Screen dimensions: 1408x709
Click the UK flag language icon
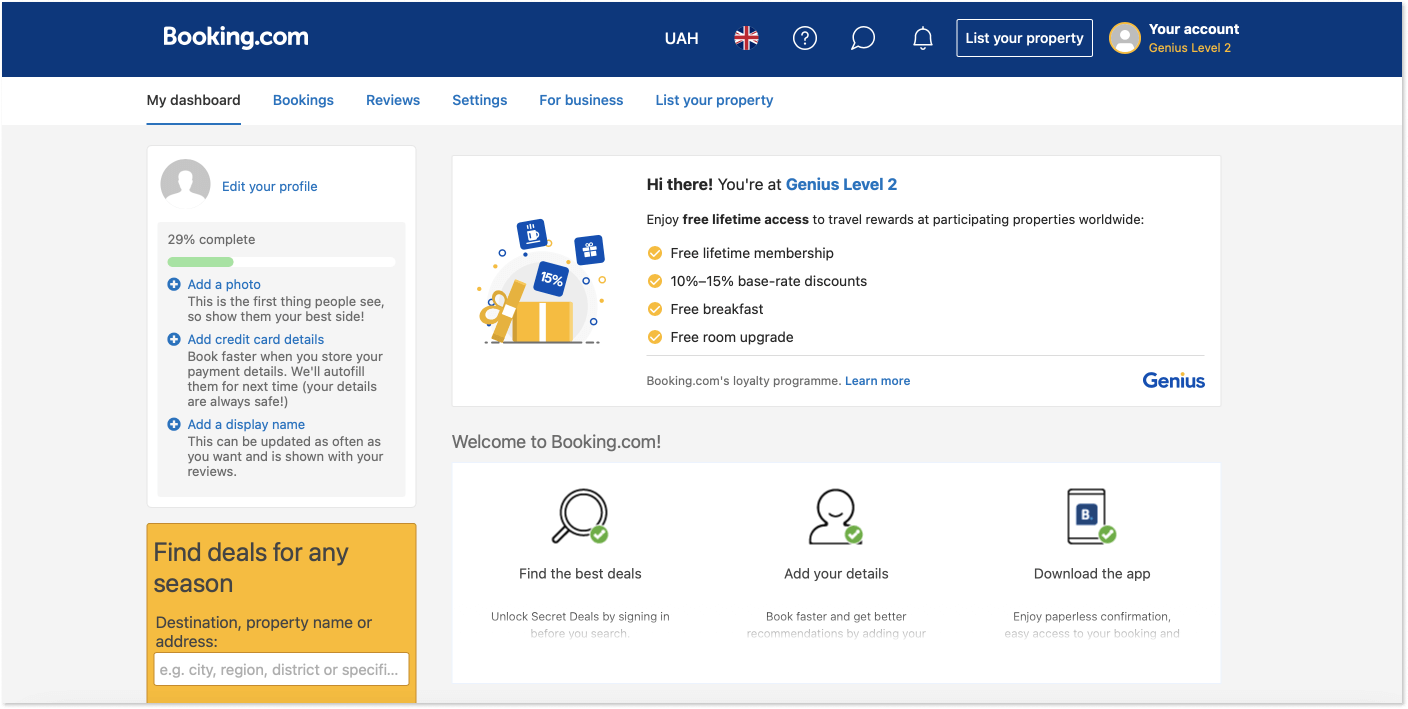(746, 38)
